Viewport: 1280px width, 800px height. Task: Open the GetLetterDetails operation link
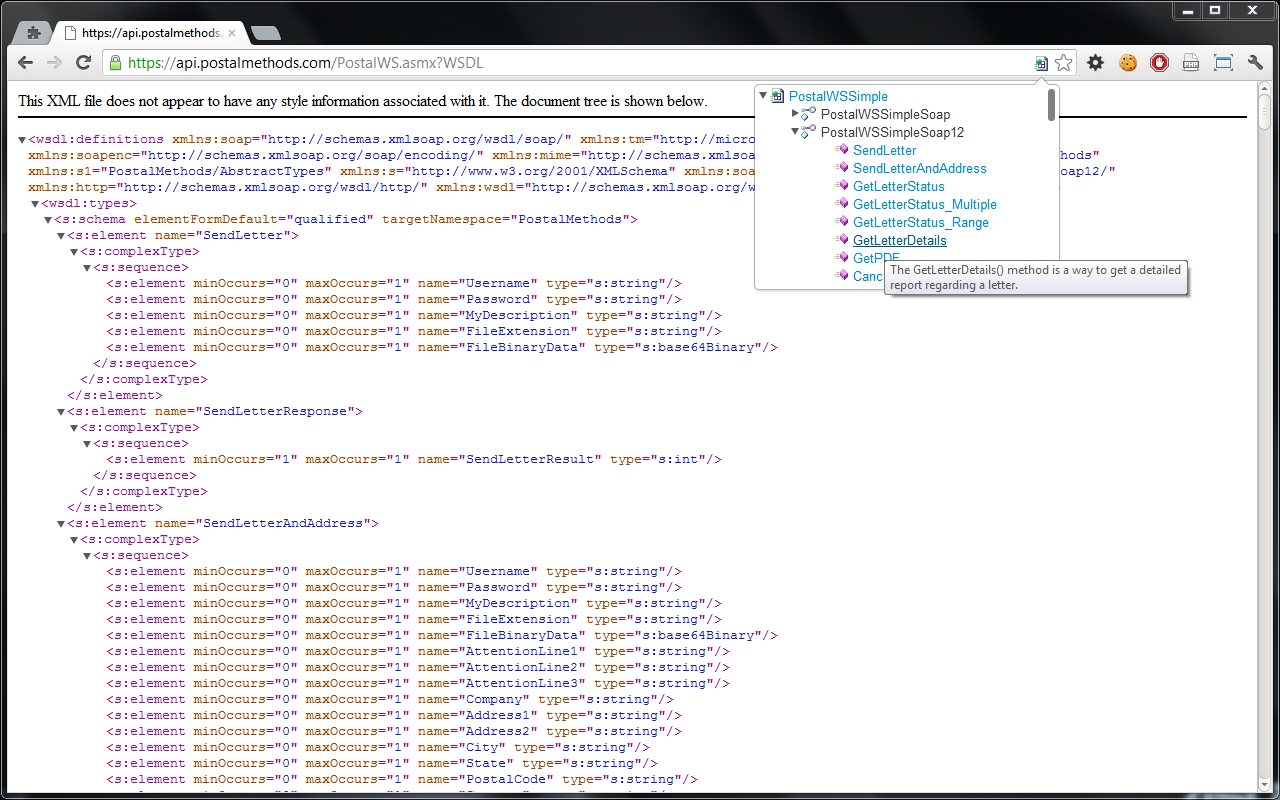coord(899,240)
